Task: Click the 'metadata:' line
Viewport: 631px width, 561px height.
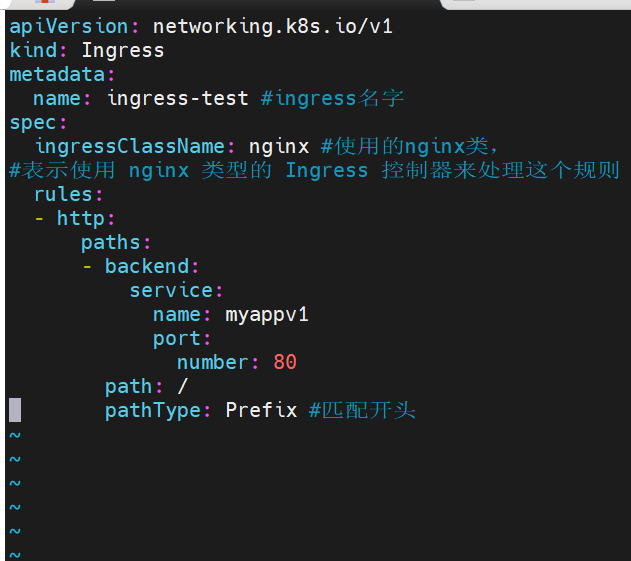Action: 62,74
